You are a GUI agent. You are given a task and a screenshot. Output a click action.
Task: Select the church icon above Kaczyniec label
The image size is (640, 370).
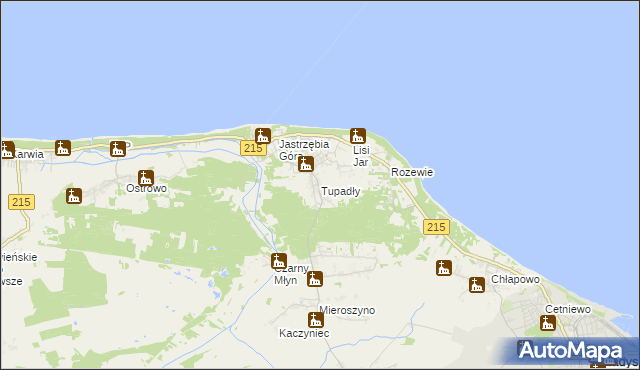point(316,319)
